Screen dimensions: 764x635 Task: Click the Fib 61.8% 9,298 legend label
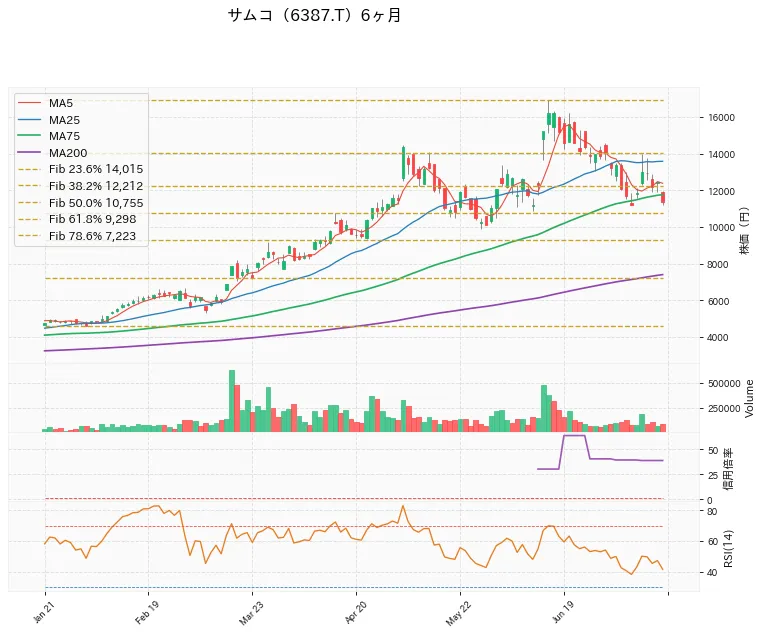point(93,219)
